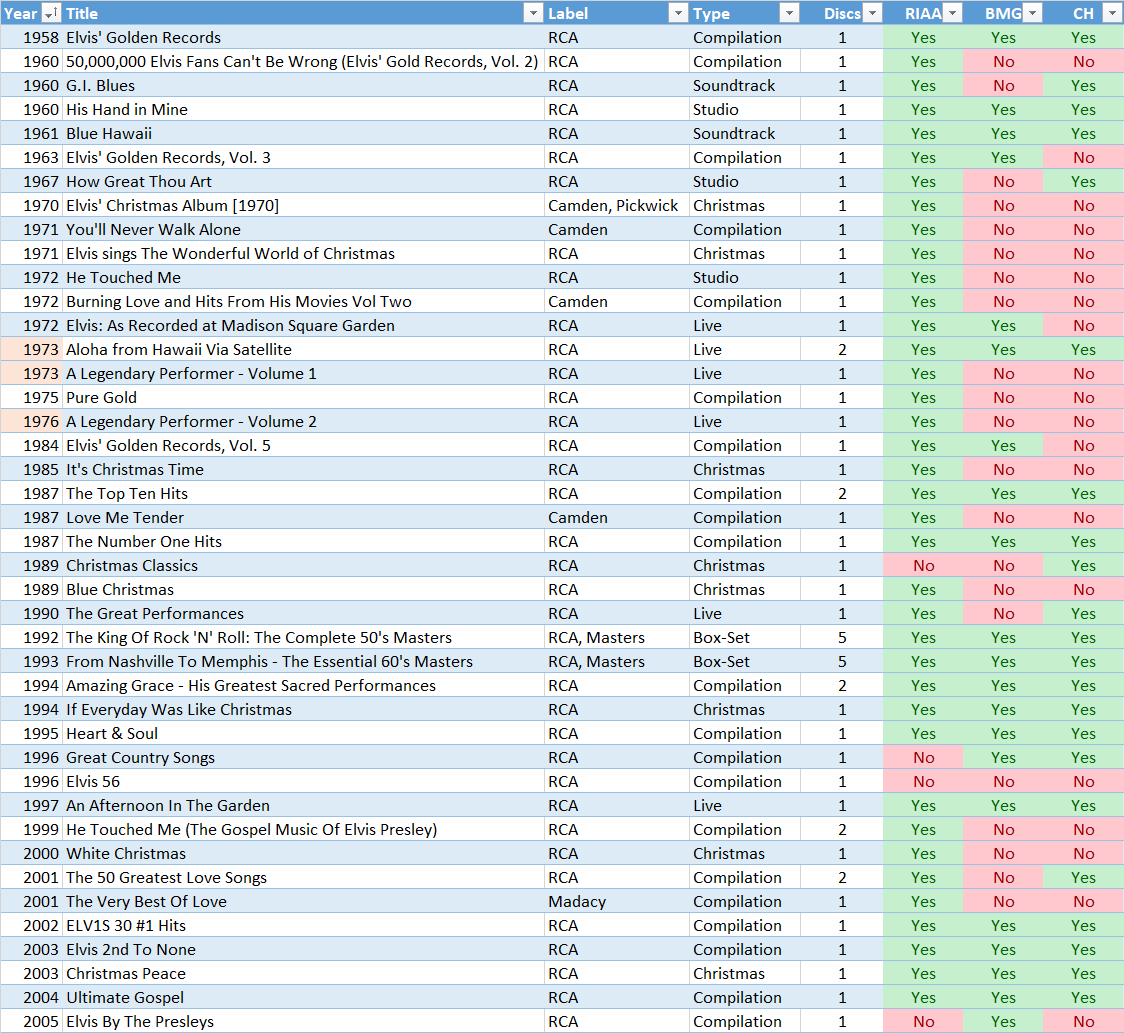This screenshot has width=1124, height=1033.
Task: Select the 'Pure Gold' title cell
Action: point(303,398)
